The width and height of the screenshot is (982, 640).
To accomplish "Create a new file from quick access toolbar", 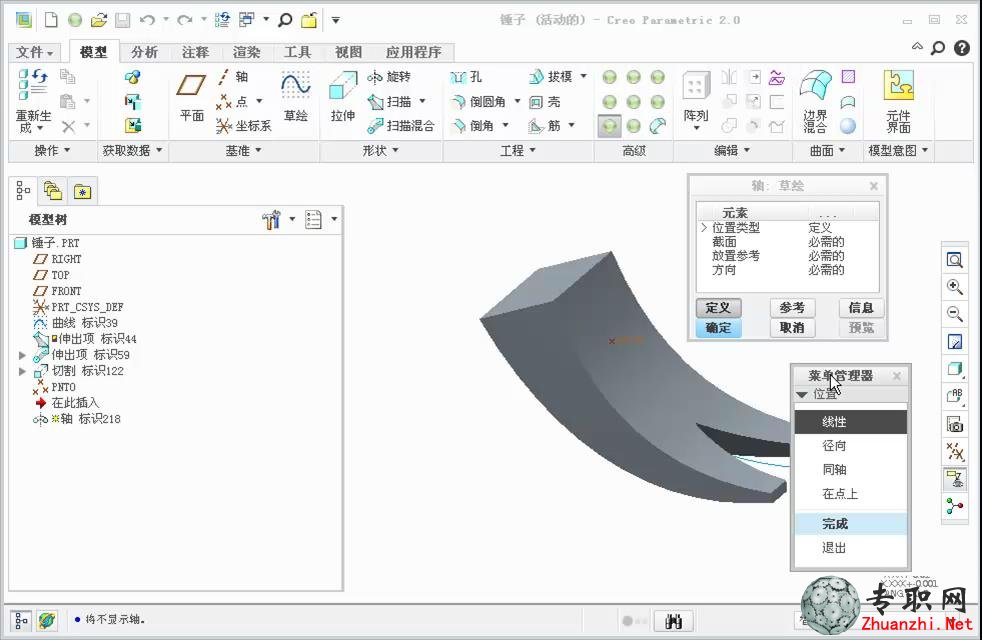I will pos(51,20).
